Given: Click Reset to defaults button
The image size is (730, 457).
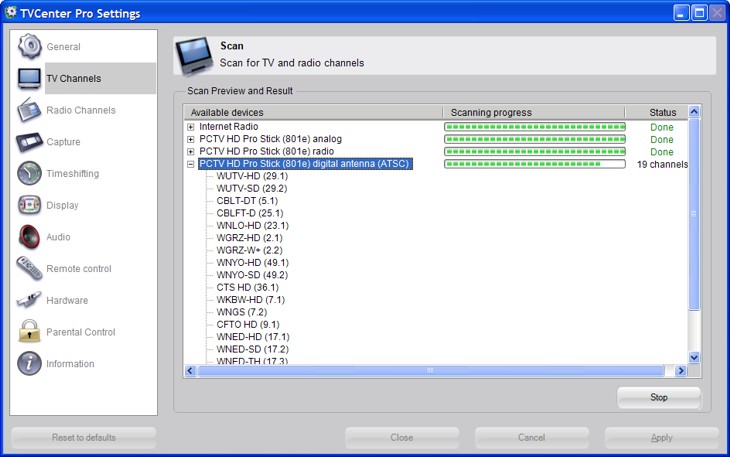Looking at the screenshot, I should pyautogui.click(x=84, y=437).
